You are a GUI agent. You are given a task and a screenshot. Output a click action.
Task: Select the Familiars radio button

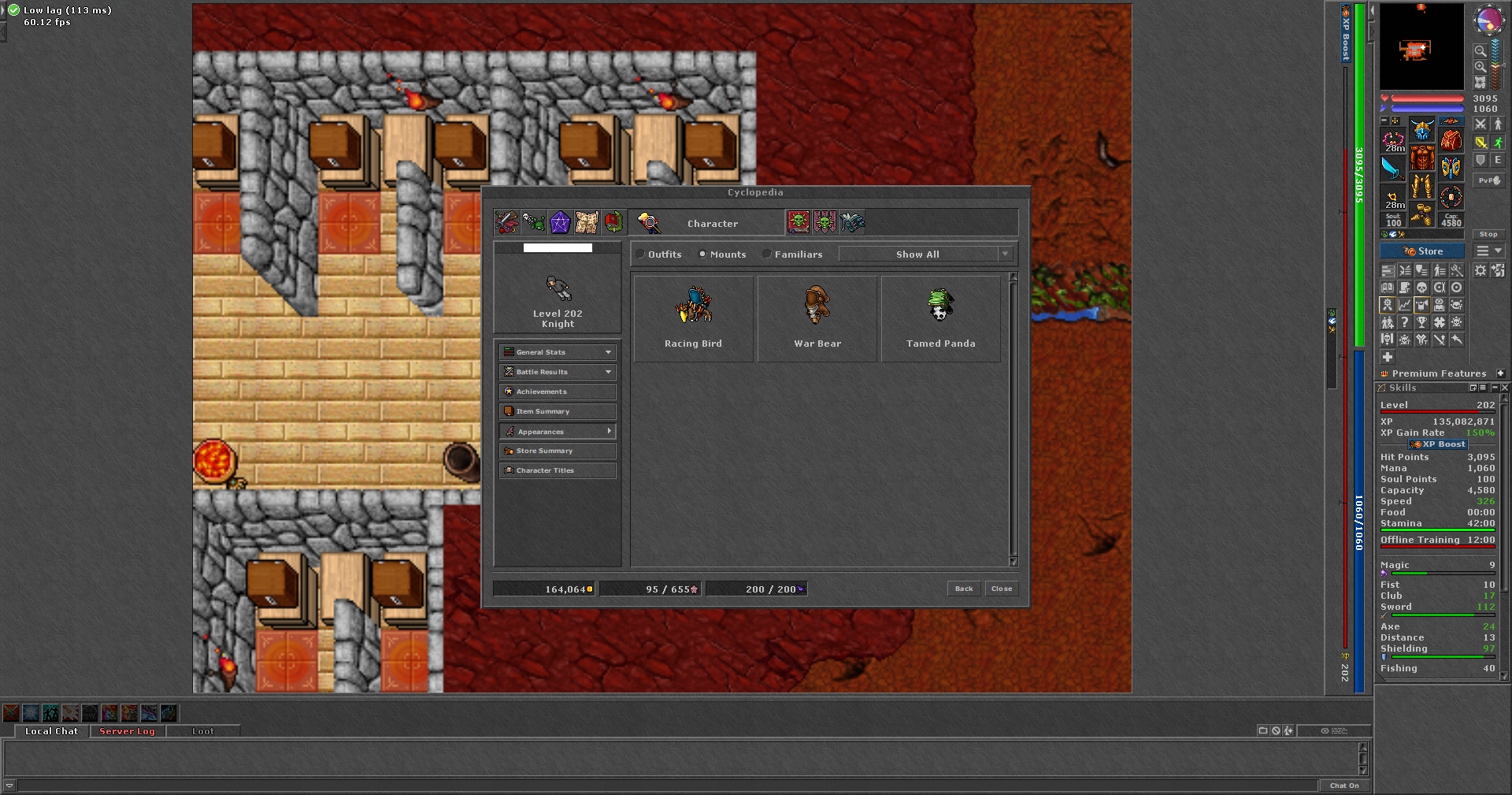767,254
